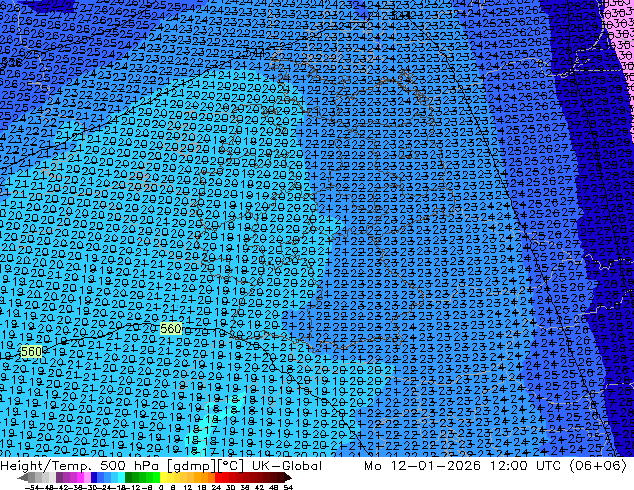Click the '[°C]' unit label
Screen dimensions: 634x490
click(231, 466)
